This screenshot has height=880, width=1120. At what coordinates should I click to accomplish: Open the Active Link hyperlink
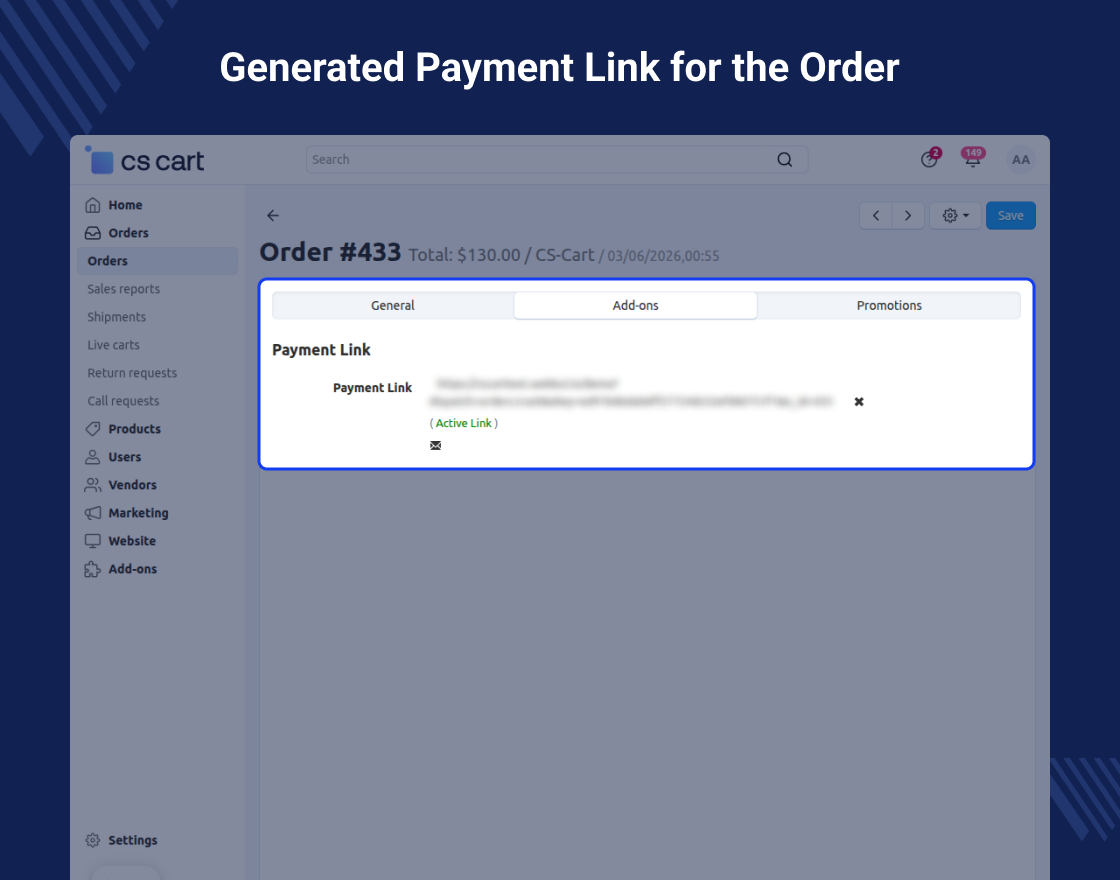[x=464, y=424]
